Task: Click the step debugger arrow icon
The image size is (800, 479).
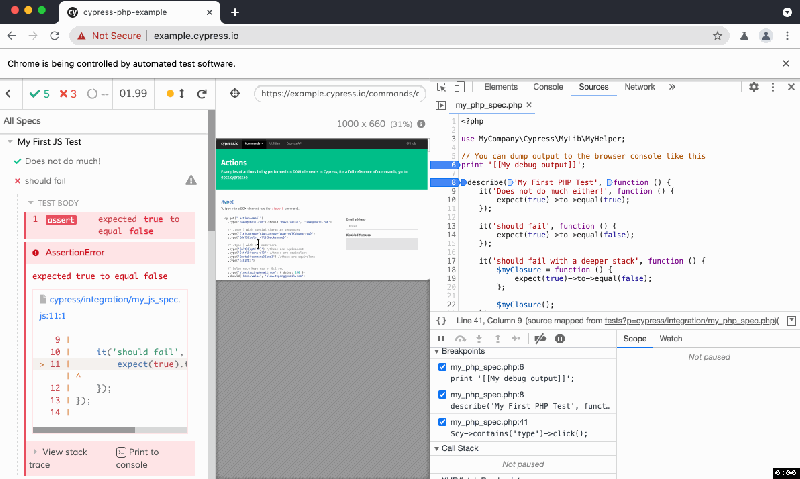Action: [516, 338]
